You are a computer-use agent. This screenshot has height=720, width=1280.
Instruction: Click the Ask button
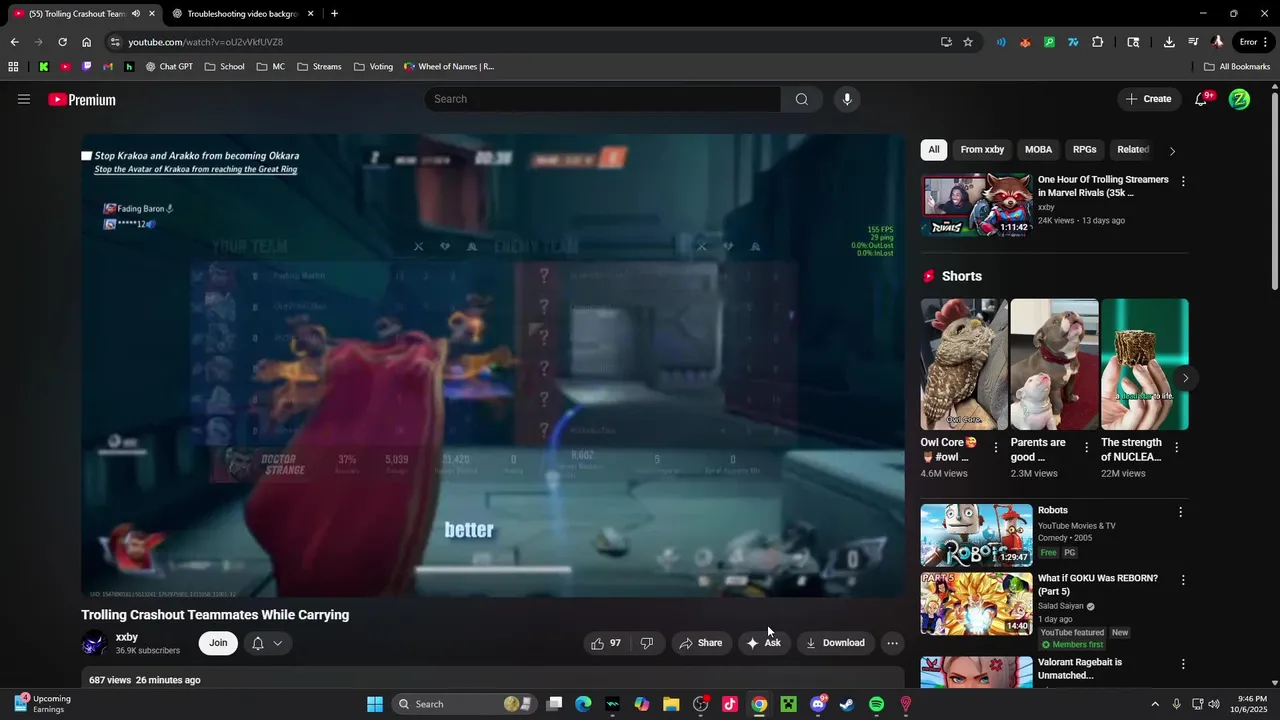[764, 643]
